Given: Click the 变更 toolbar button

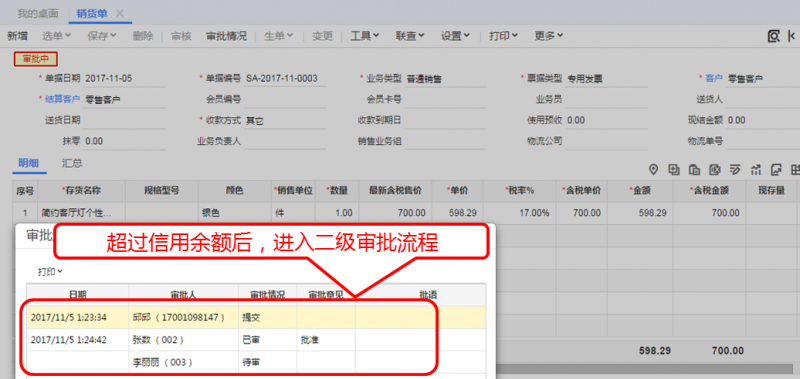Looking at the screenshot, I should [322, 36].
